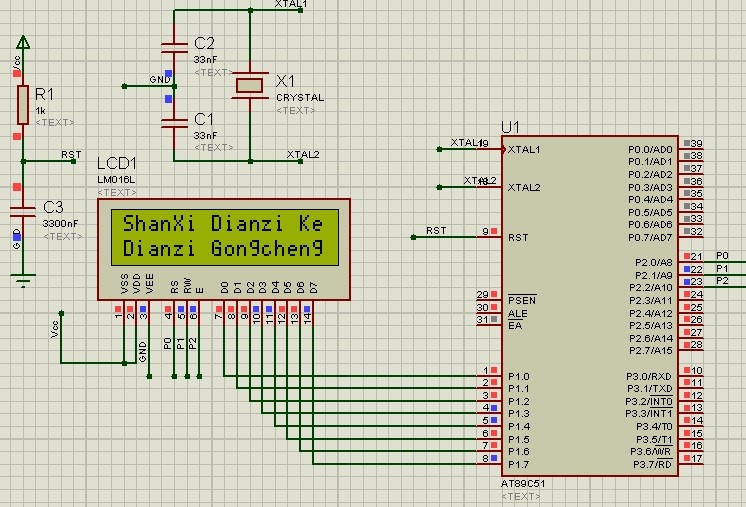Select the 3300nF value text beside C3
Image resolution: width=746 pixels, height=507 pixels.
click(61, 224)
